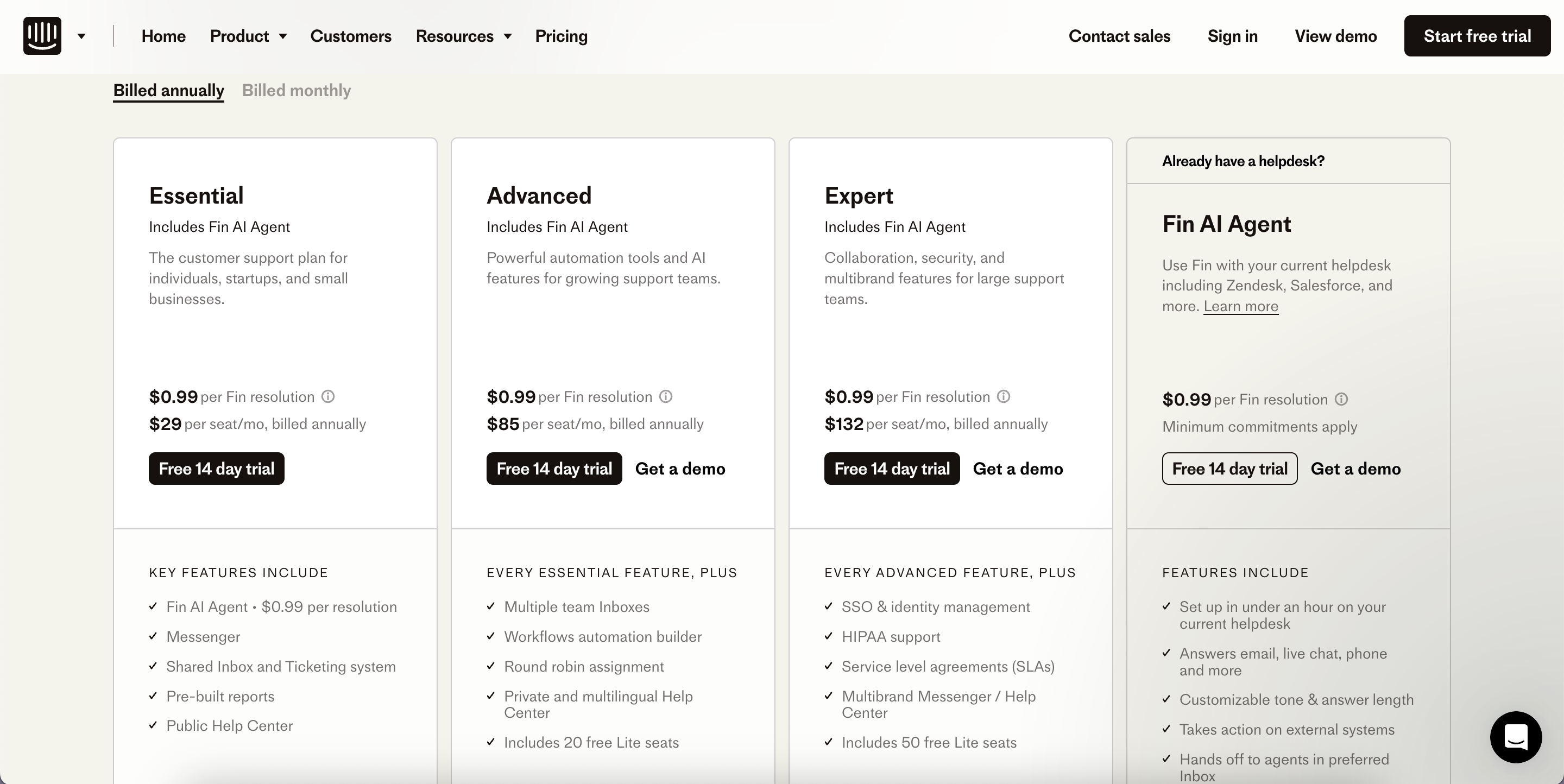The height and width of the screenshot is (784, 1564).
Task: Click Contact sales in header
Action: click(1119, 36)
